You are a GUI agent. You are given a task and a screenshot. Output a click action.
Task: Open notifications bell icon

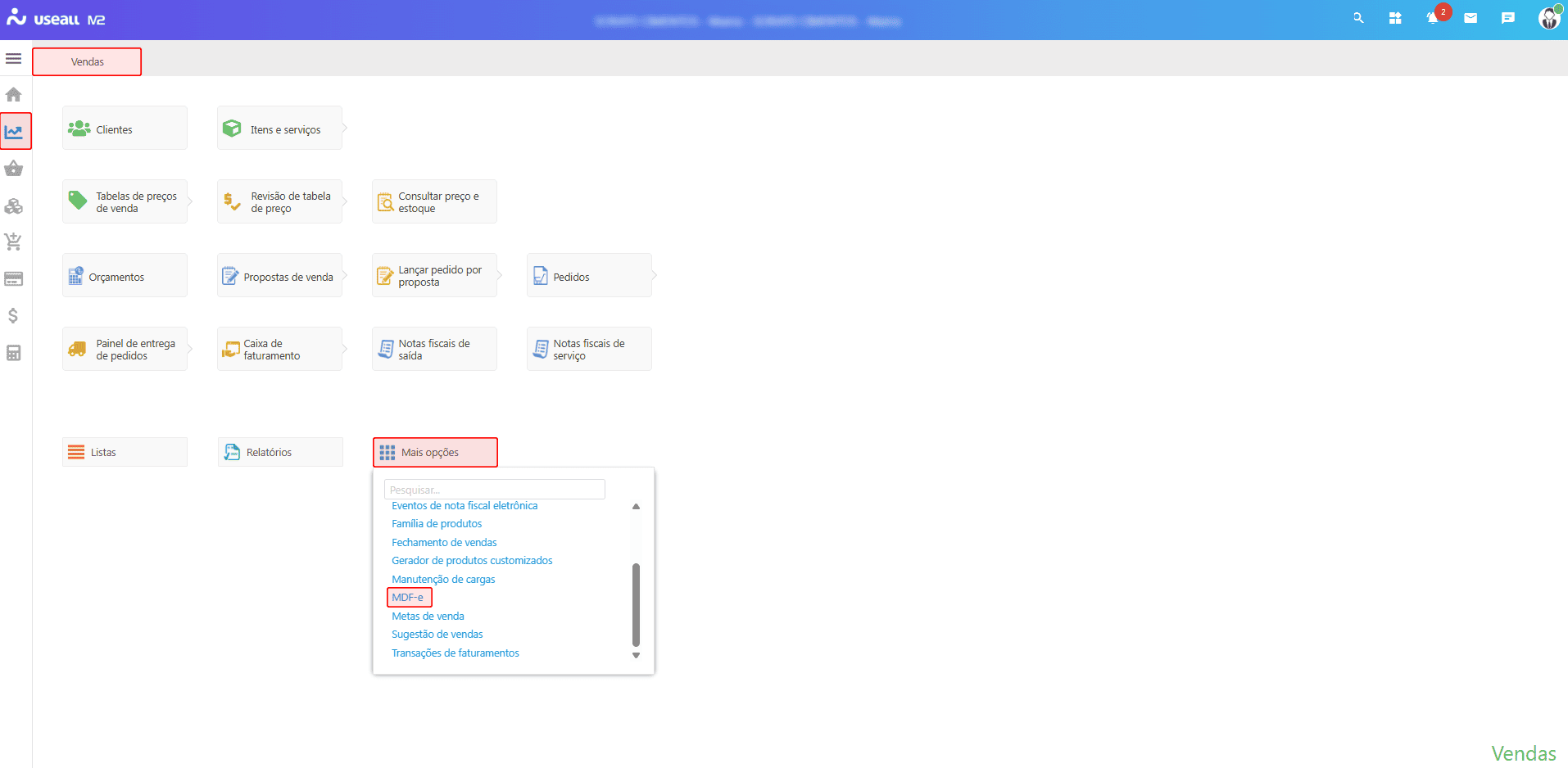[1433, 18]
